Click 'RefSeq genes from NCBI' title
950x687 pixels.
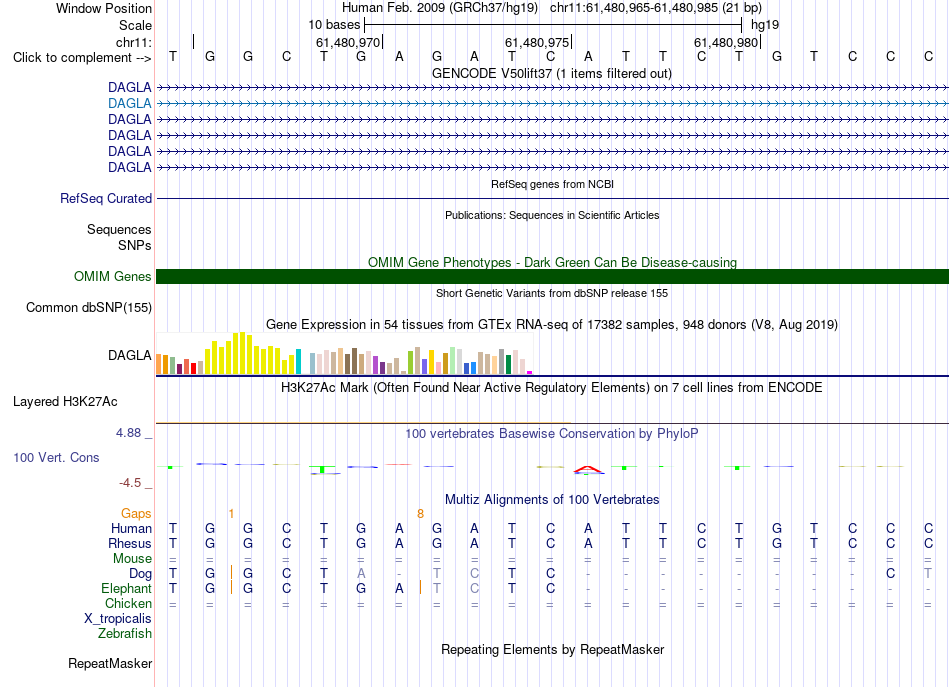pyautogui.click(x=552, y=184)
